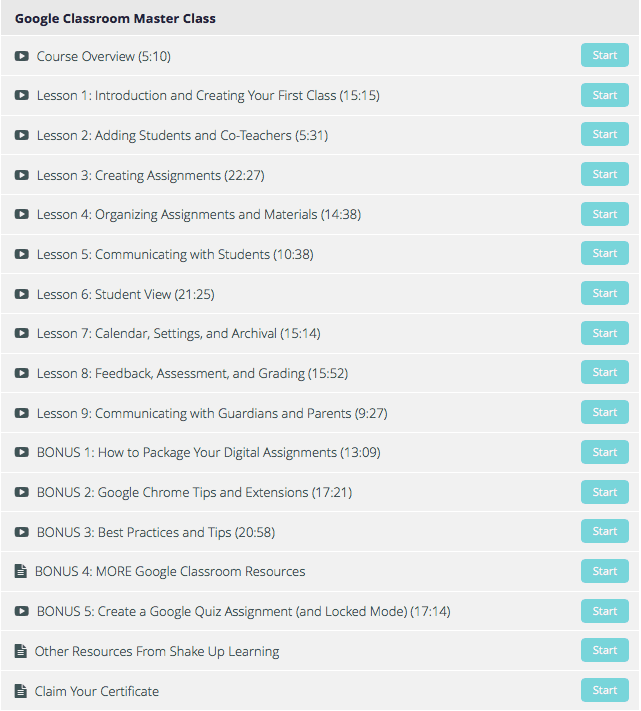
Task: Click the video icon for BONUS 1
Action: [21, 452]
